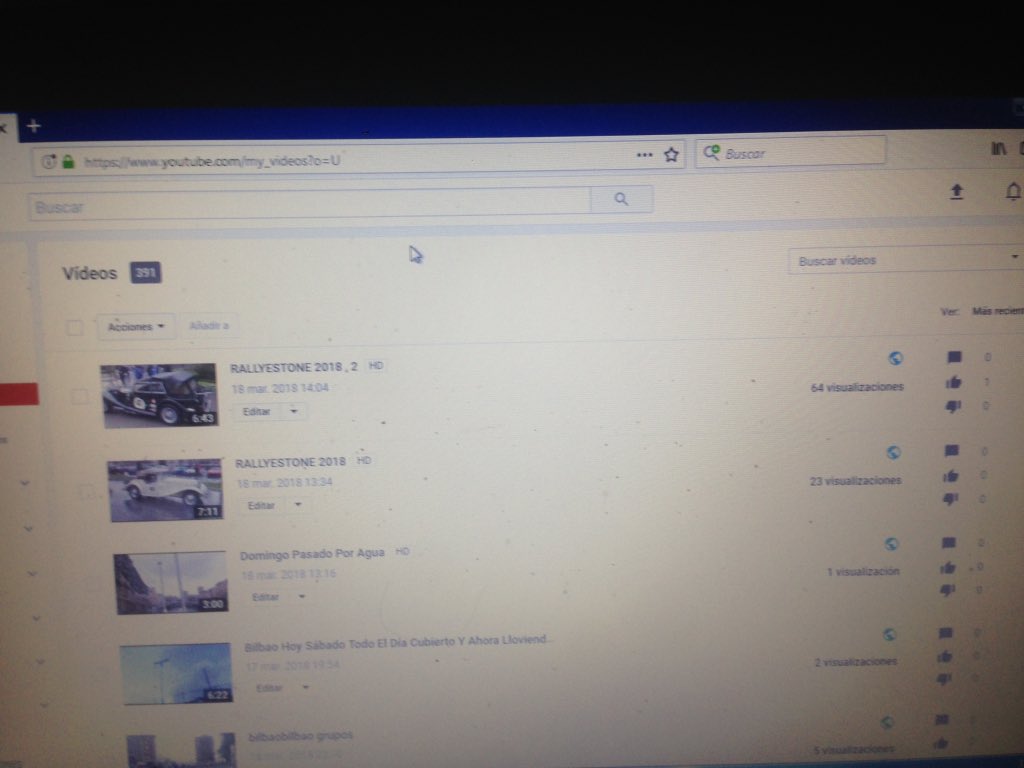1024x768 pixels.
Task: Open Bilbao Hoy Sábado Todo El Día Cubierto link
Action: tap(398, 643)
